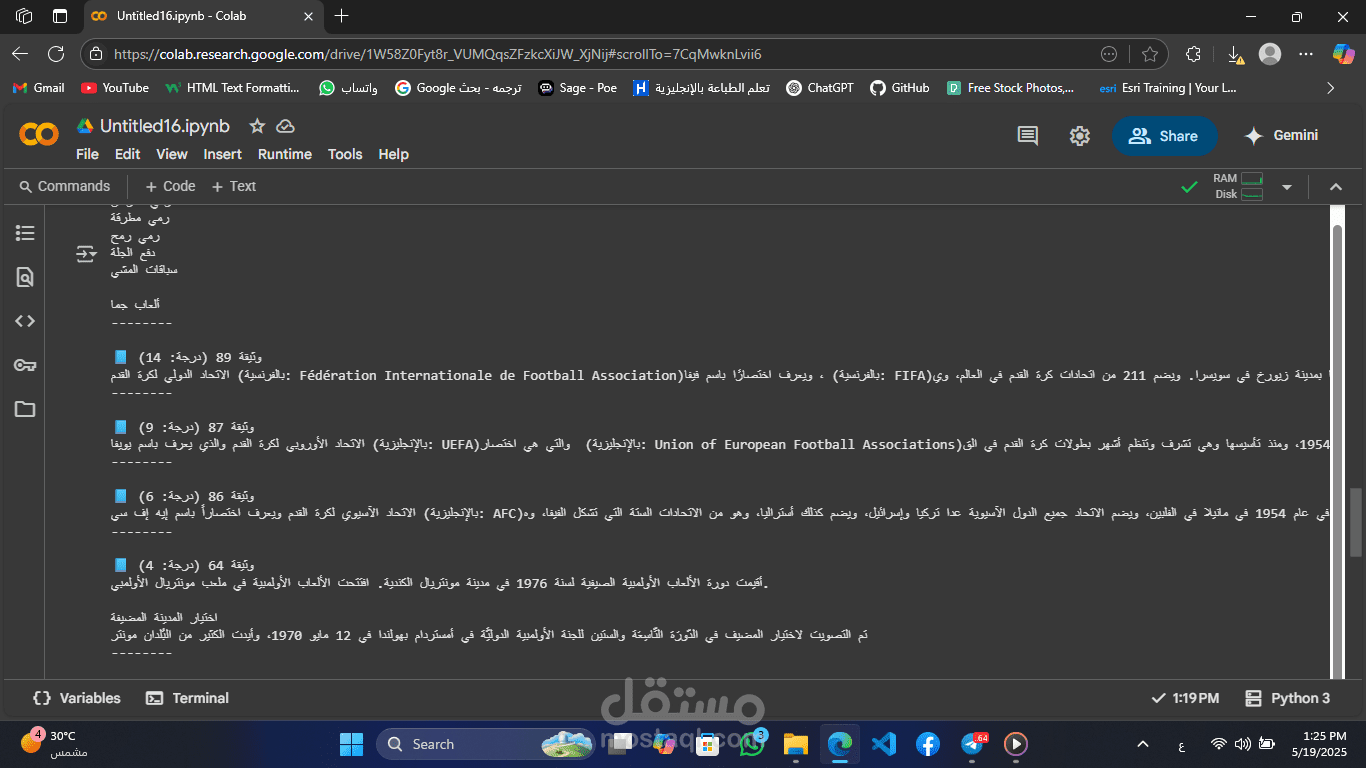Open the YouTube bookmark
Viewport: 1366px width, 768px height.
(x=115, y=88)
